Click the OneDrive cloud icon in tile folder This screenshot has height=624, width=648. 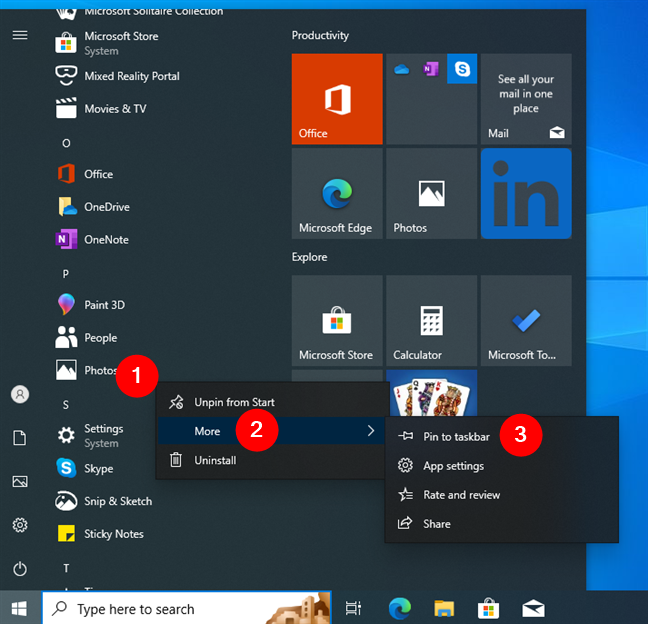pos(401,69)
